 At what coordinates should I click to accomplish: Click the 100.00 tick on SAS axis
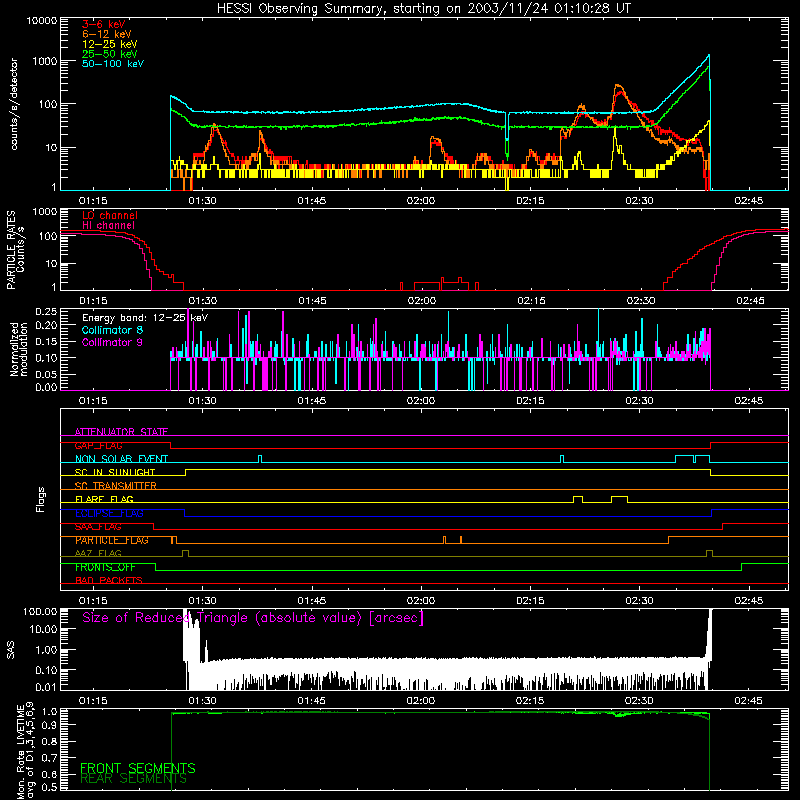click(40, 611)
